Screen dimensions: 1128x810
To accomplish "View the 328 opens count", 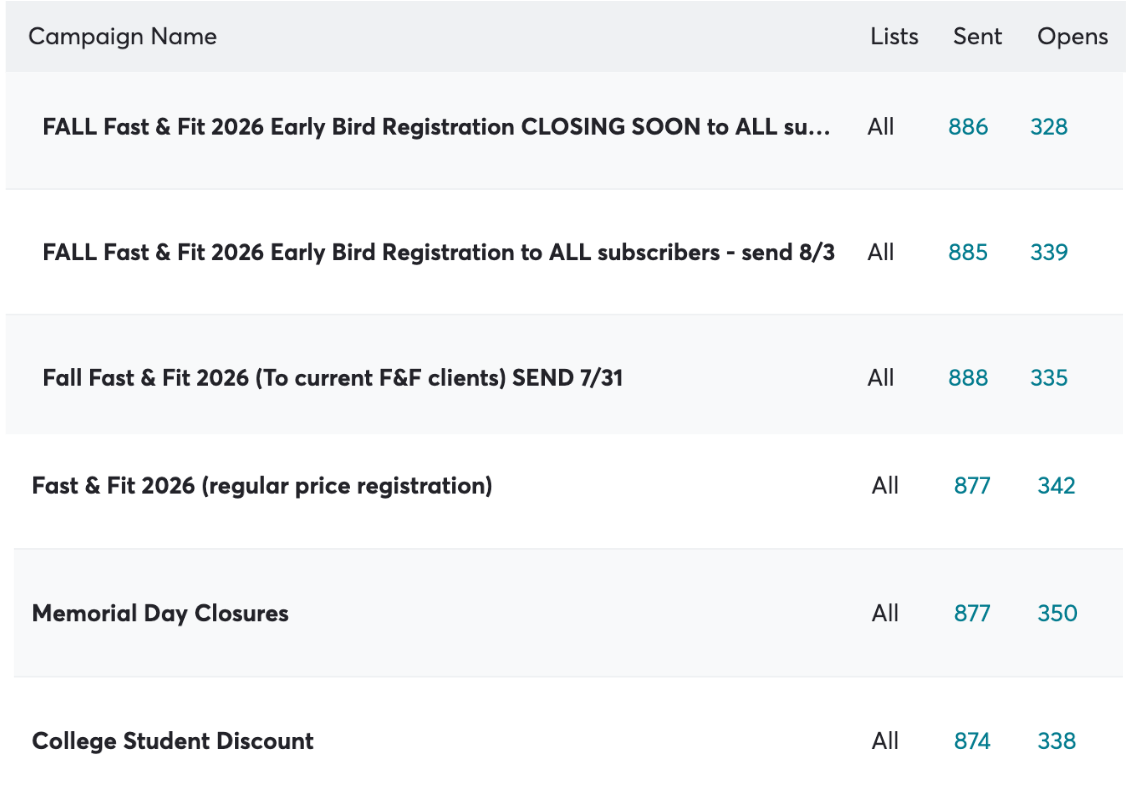I will (x=1049, y=127).
